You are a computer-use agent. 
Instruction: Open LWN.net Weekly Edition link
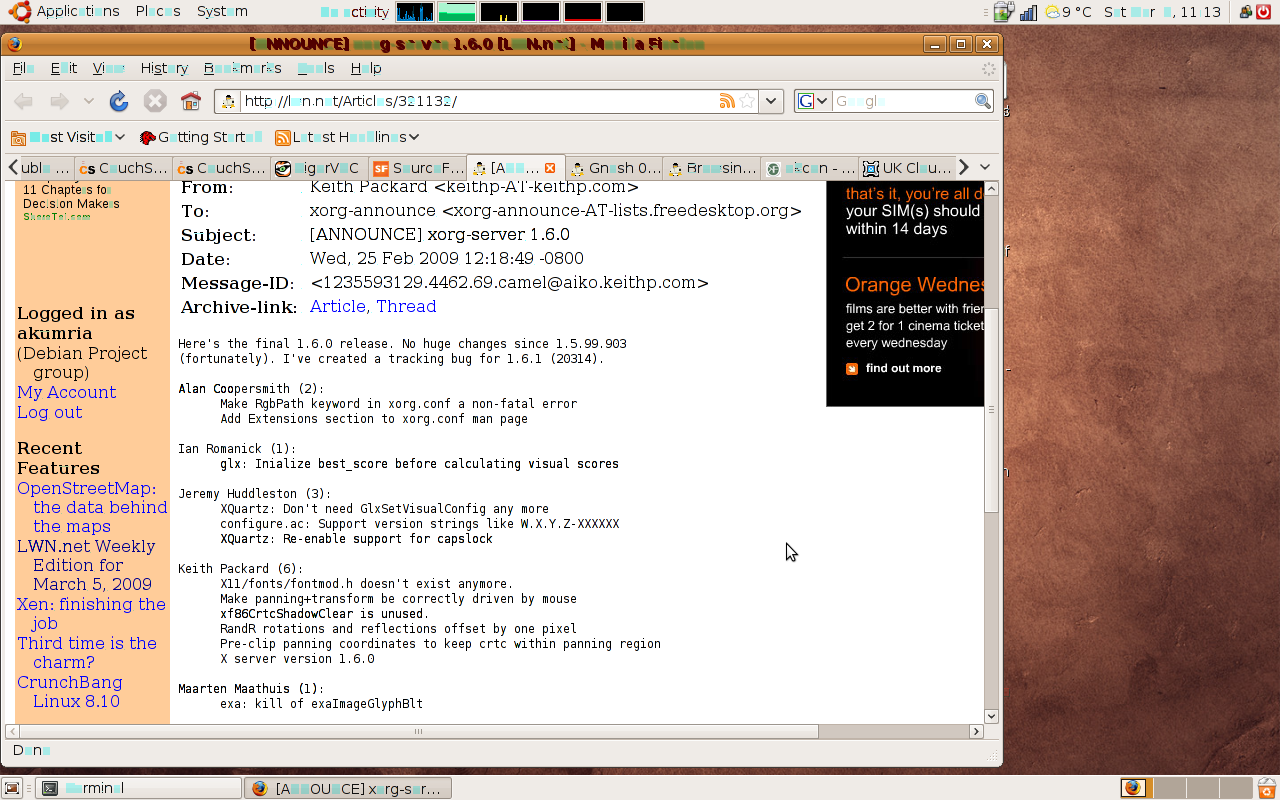click(x=86, y=565)
